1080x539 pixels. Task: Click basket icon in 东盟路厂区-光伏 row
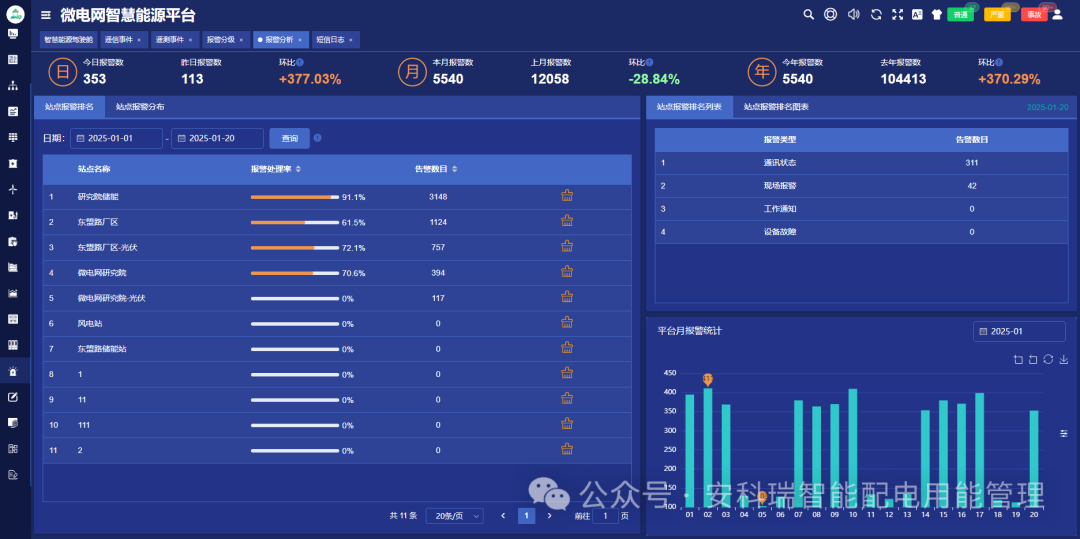(x=567, y=246)
